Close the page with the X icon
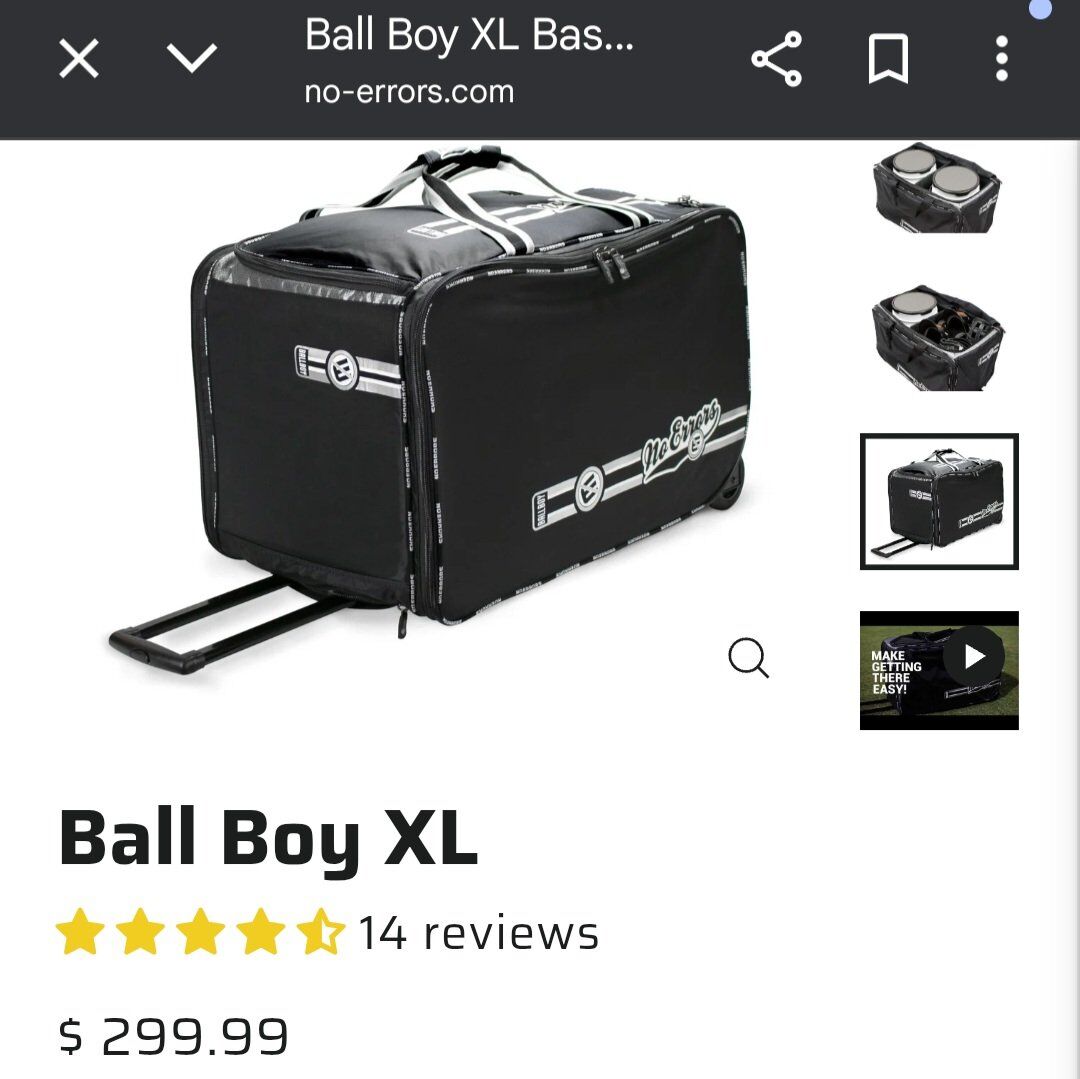Screen dimensions: 1080x1079 79,59
